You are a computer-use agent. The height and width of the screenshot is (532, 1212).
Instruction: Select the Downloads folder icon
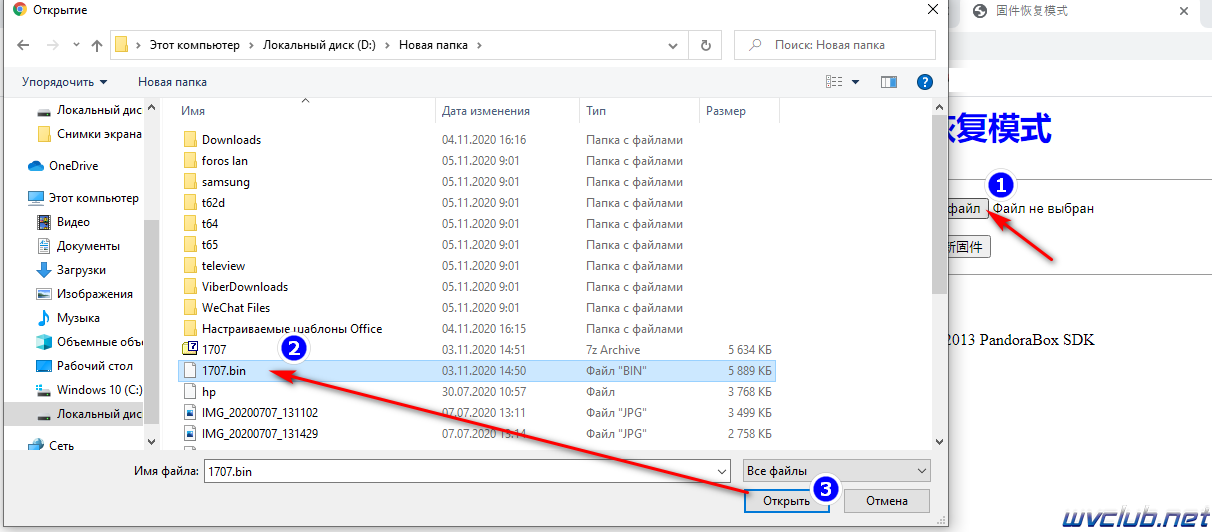click(x=191, y=140)
